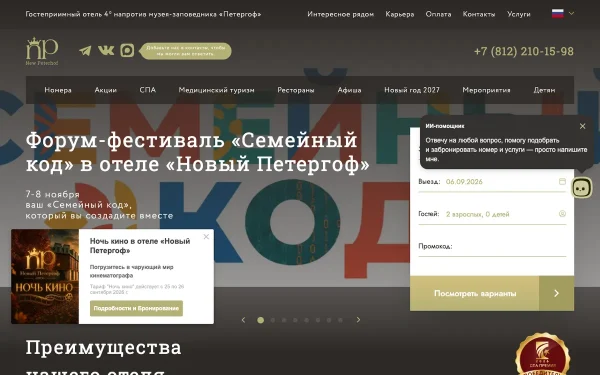Image resolution: width=600 pixels, height=375 pixels.
Task: Follow the Оплата link
Action: point(439,14)
